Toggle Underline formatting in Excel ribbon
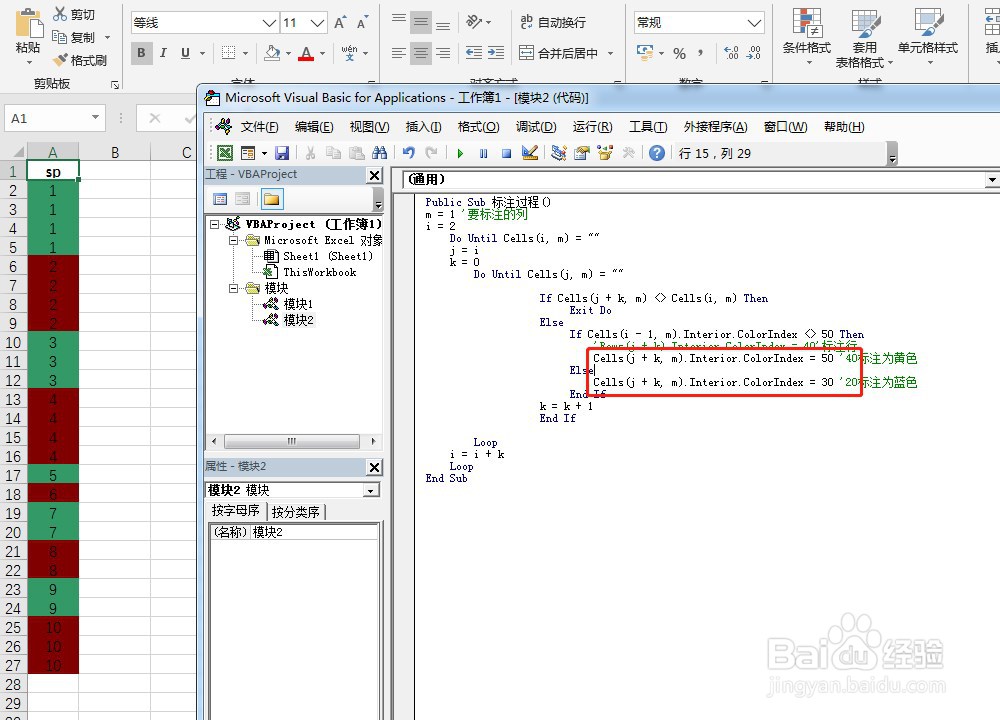The width and height of the screenshot is (1000, 720). pyautogui.click(x=185, y=53)
